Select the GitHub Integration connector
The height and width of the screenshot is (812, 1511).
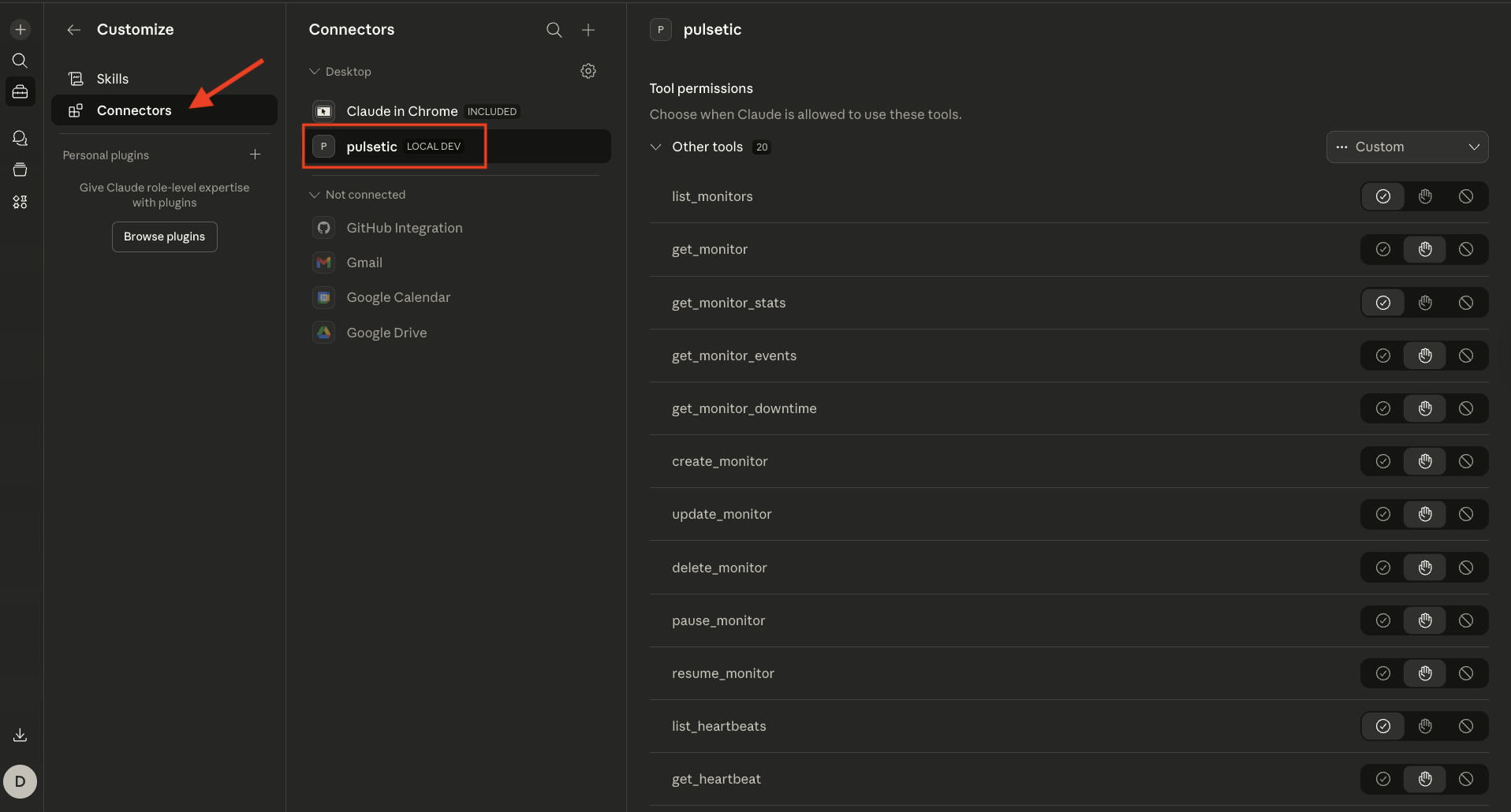(457, 228)
